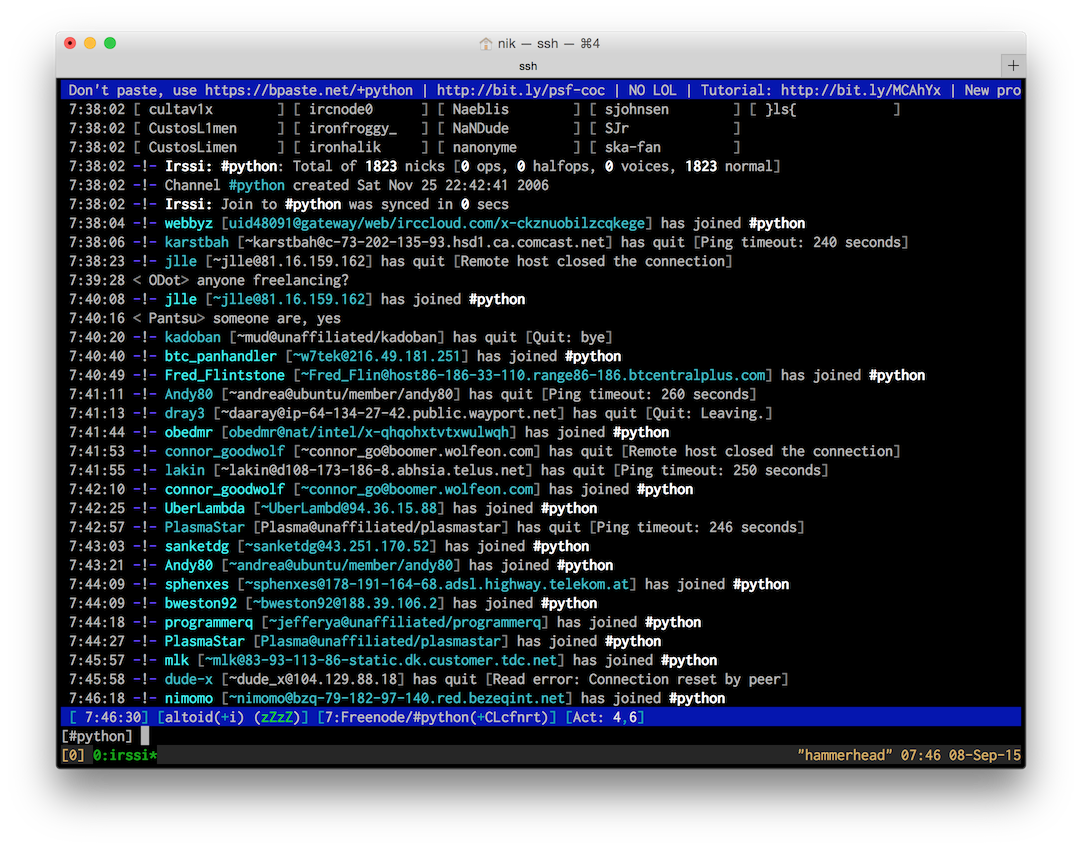Screen dimensions: 1082x849
Task: Click nick 'mlk' join line
Action: [x=176, y=660]
